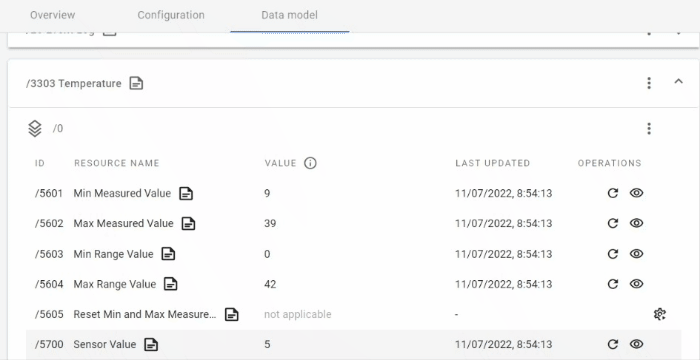The height and width of the screenshot is (360, 700).
Task: Click the LAST UPDATED column header
Action: (492, 163)
